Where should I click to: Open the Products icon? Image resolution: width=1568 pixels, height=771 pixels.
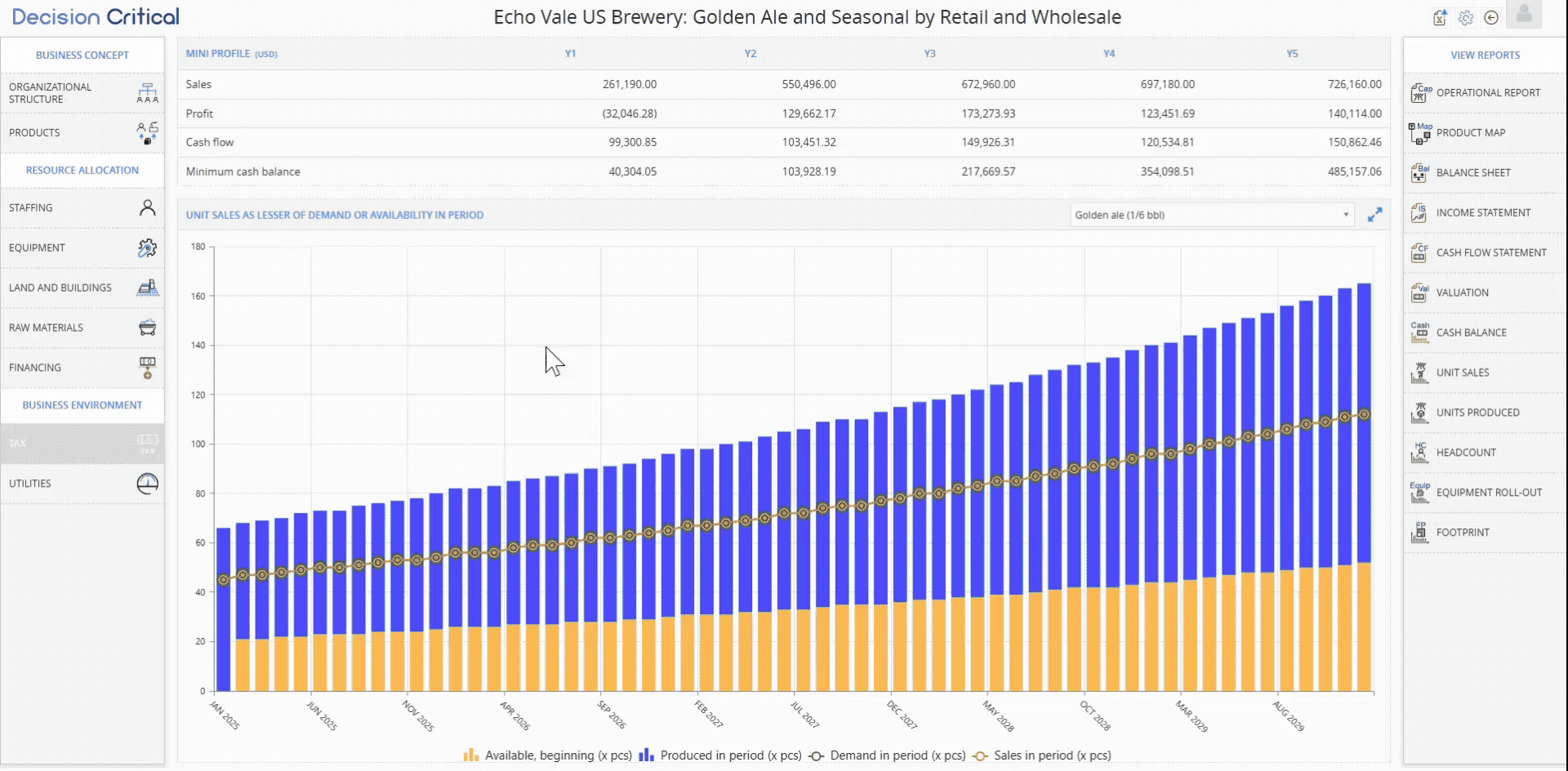tap(147, 133)
